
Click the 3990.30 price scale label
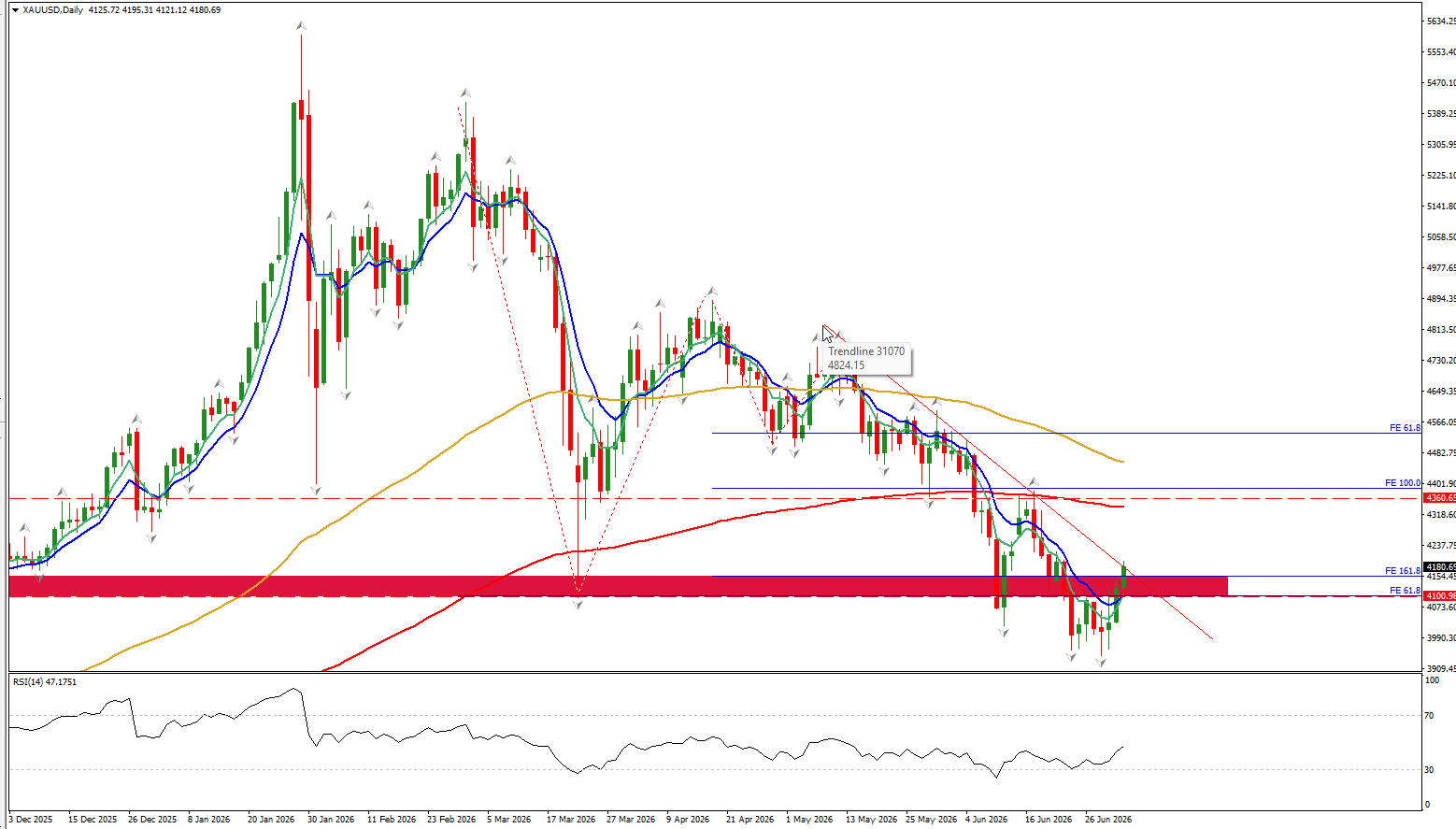pos(1440,638)
